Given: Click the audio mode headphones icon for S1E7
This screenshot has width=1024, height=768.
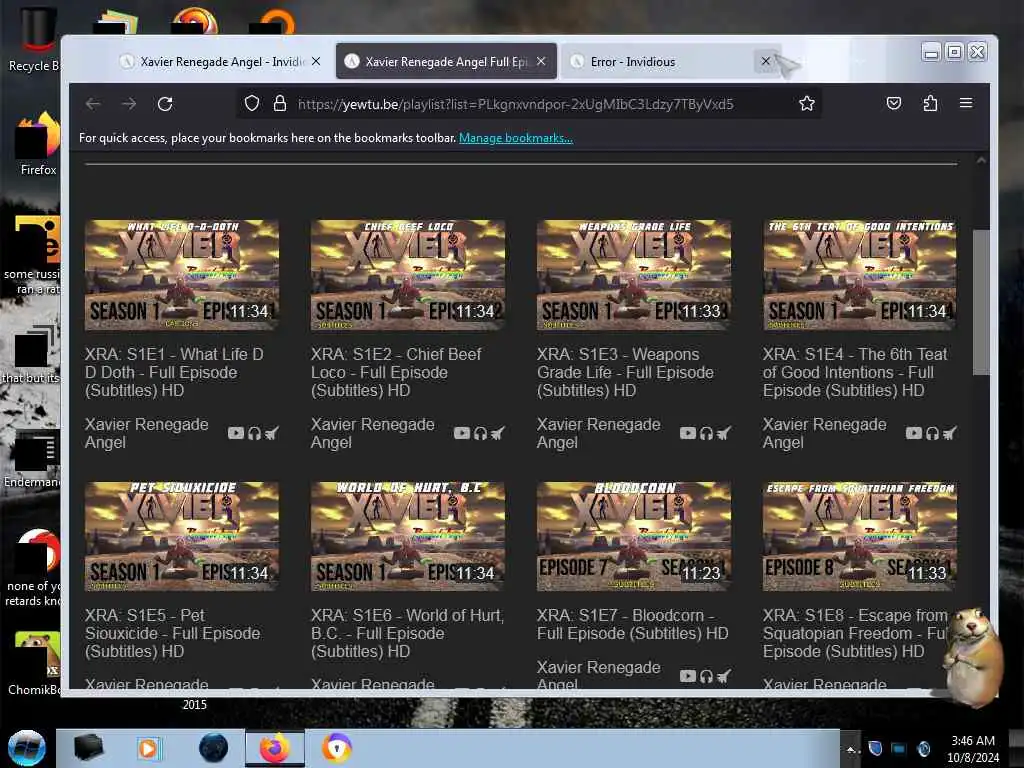Looking at the screenshot, I should (x=707, y=676).
